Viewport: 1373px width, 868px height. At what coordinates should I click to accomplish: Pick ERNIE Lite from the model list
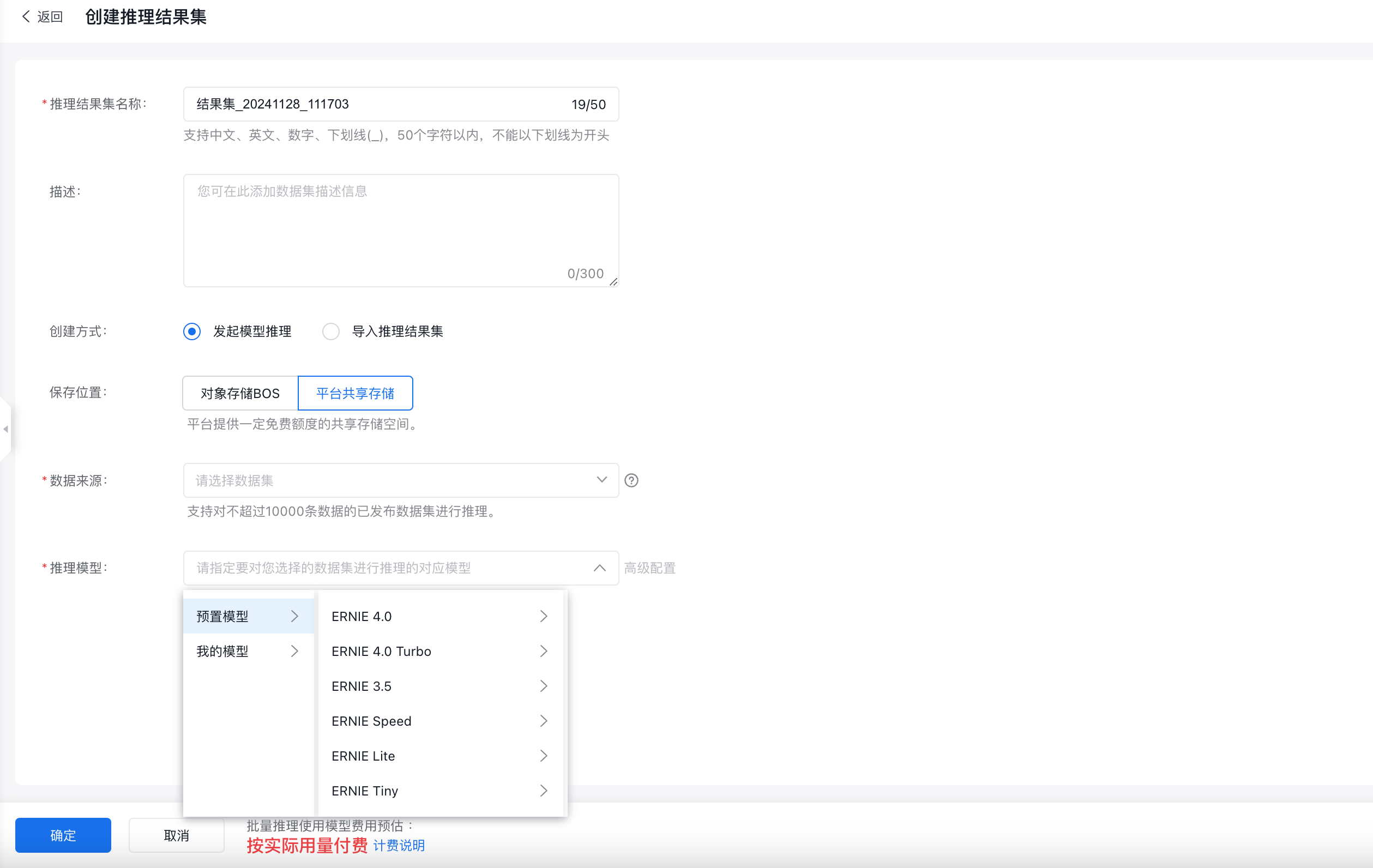pos(440,756)
